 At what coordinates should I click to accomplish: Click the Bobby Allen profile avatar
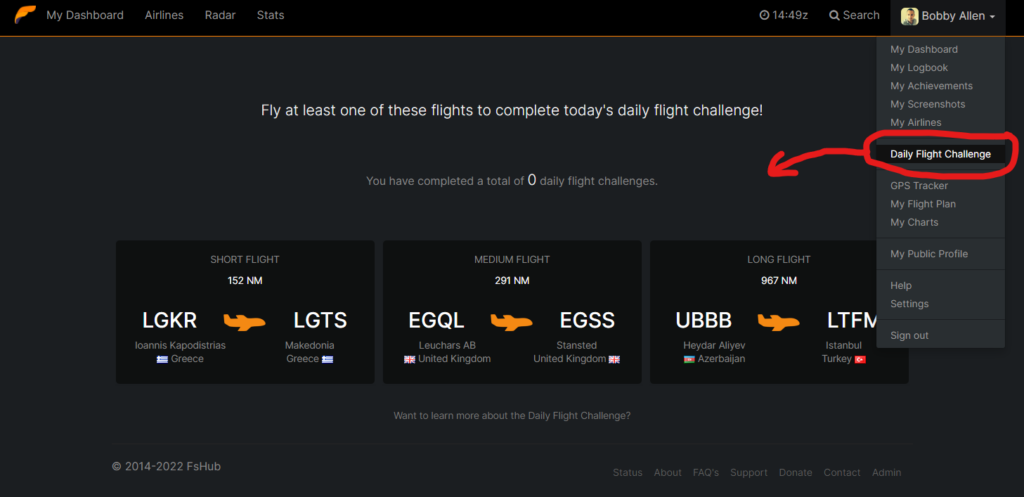coord(910,16)
